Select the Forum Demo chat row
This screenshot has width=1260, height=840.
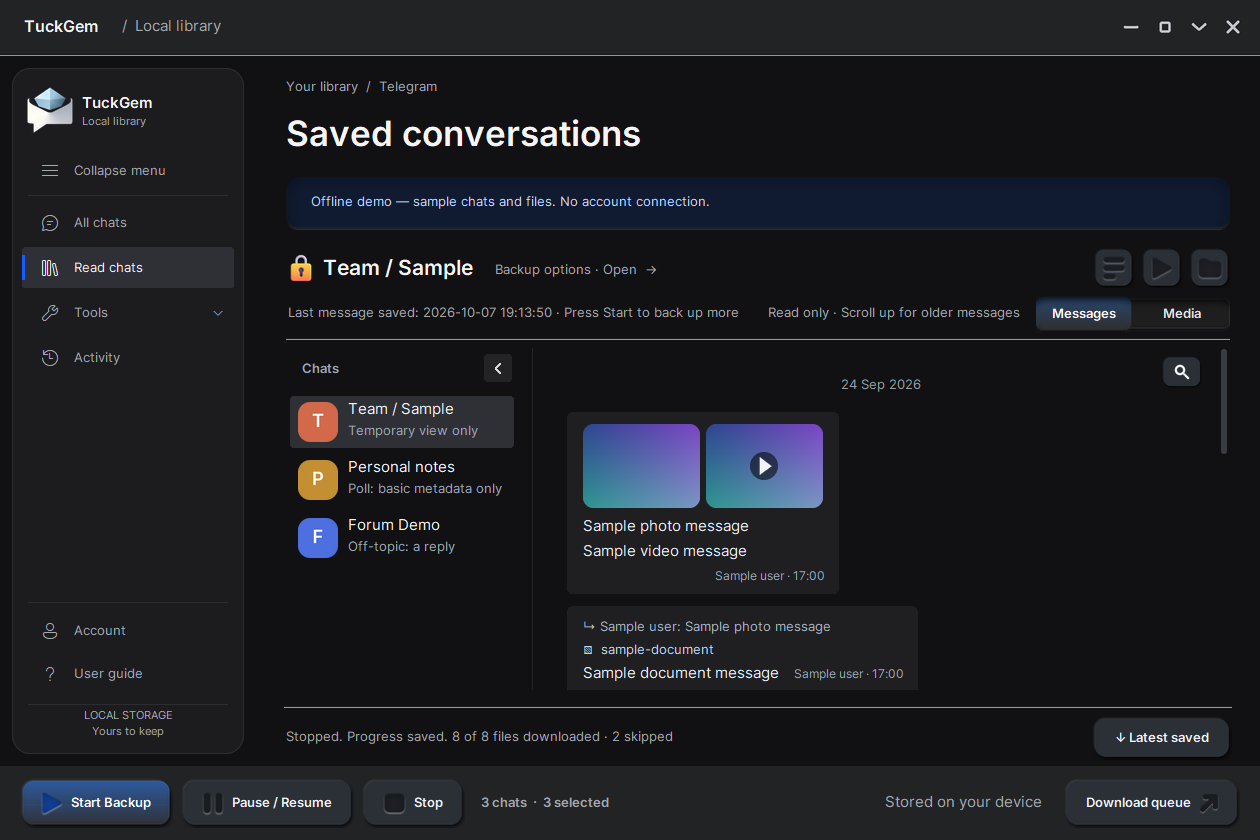coord(402,538)
